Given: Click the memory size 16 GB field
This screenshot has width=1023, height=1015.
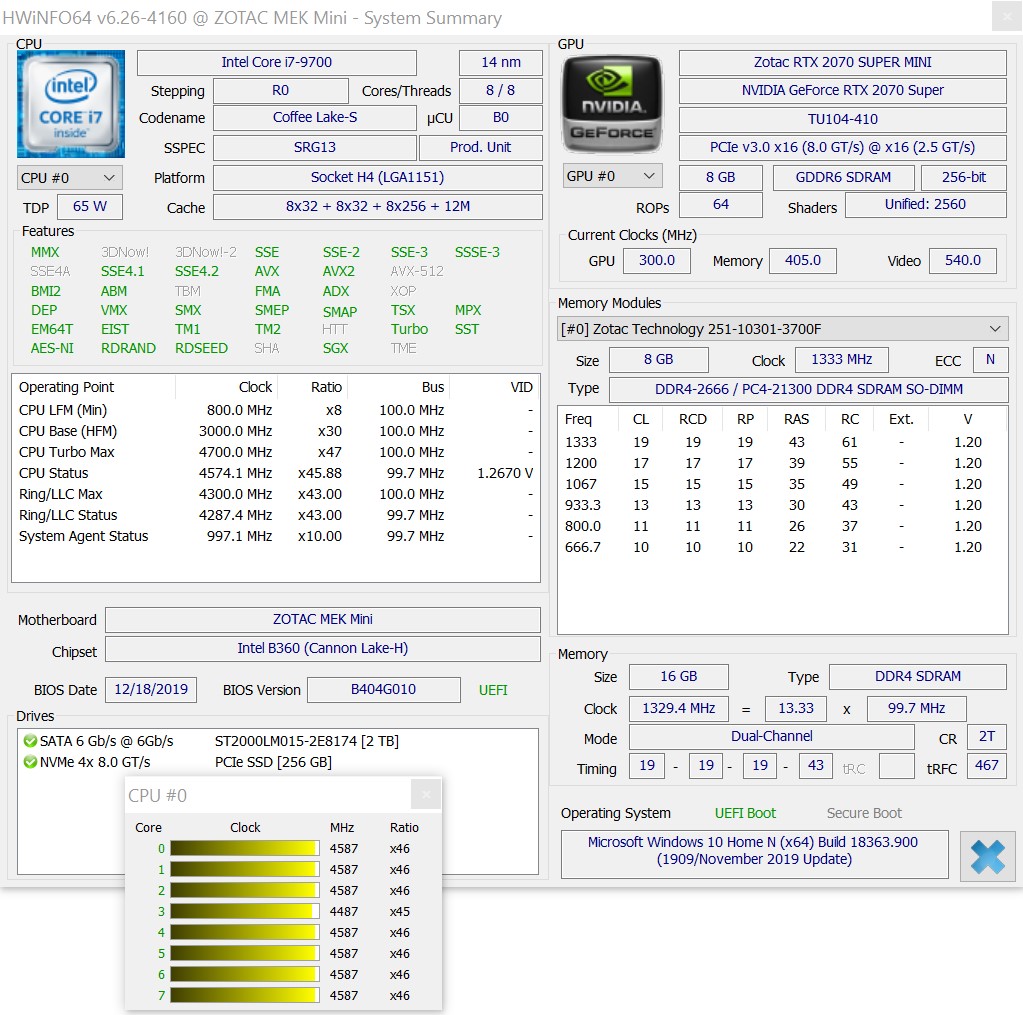Looking at the screenshot, I should point(679,676).
